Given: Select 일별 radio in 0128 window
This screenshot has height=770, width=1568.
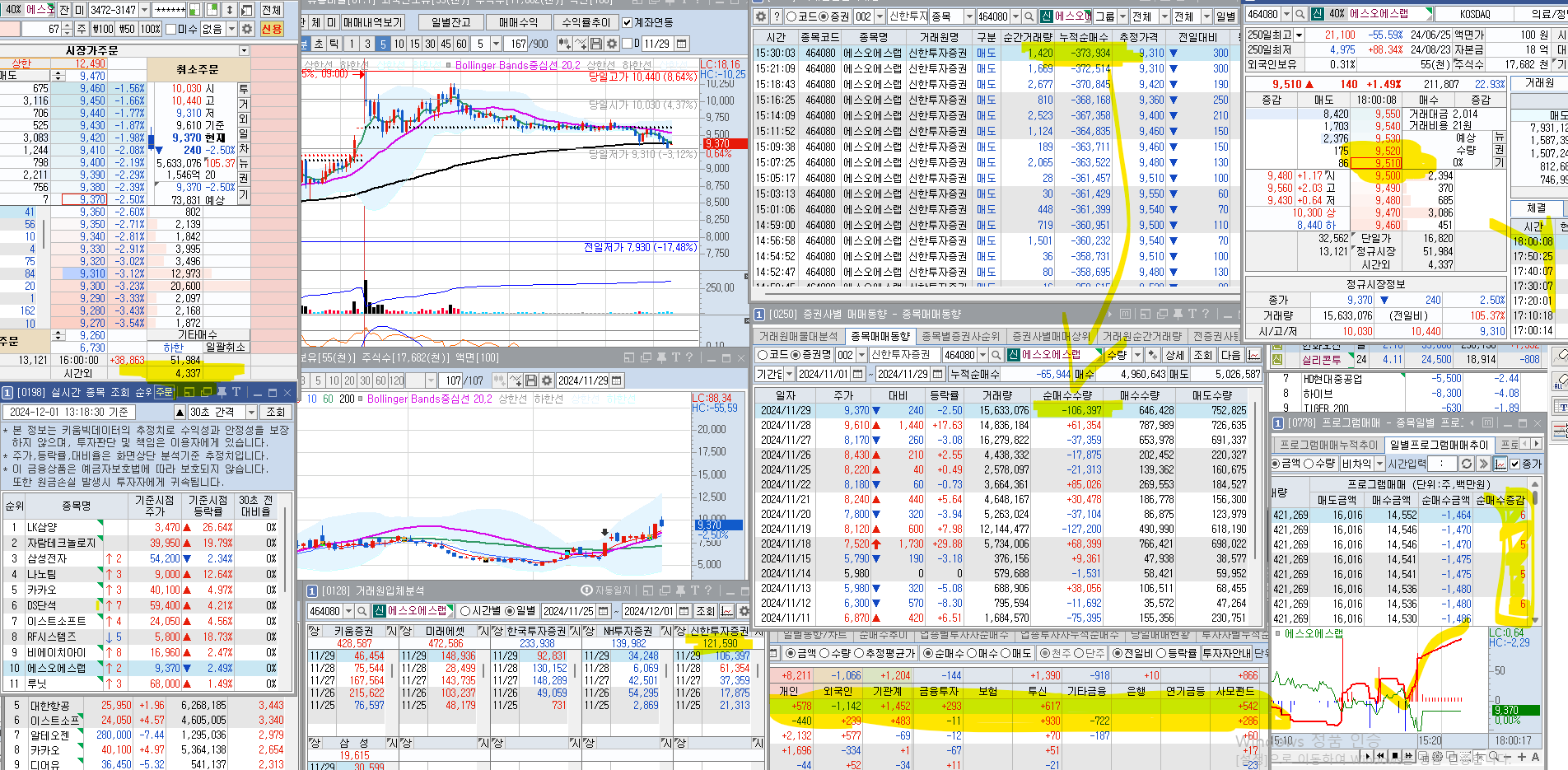Looking at the screenshot, I should pyautogui.click(x=510, y=611).
